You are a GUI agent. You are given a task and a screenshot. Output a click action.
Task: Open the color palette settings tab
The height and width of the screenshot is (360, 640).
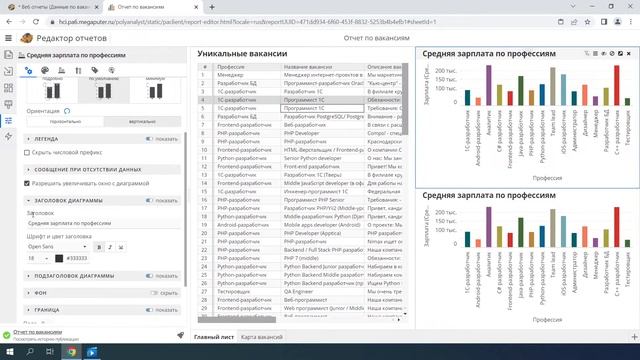coord(45,71)
